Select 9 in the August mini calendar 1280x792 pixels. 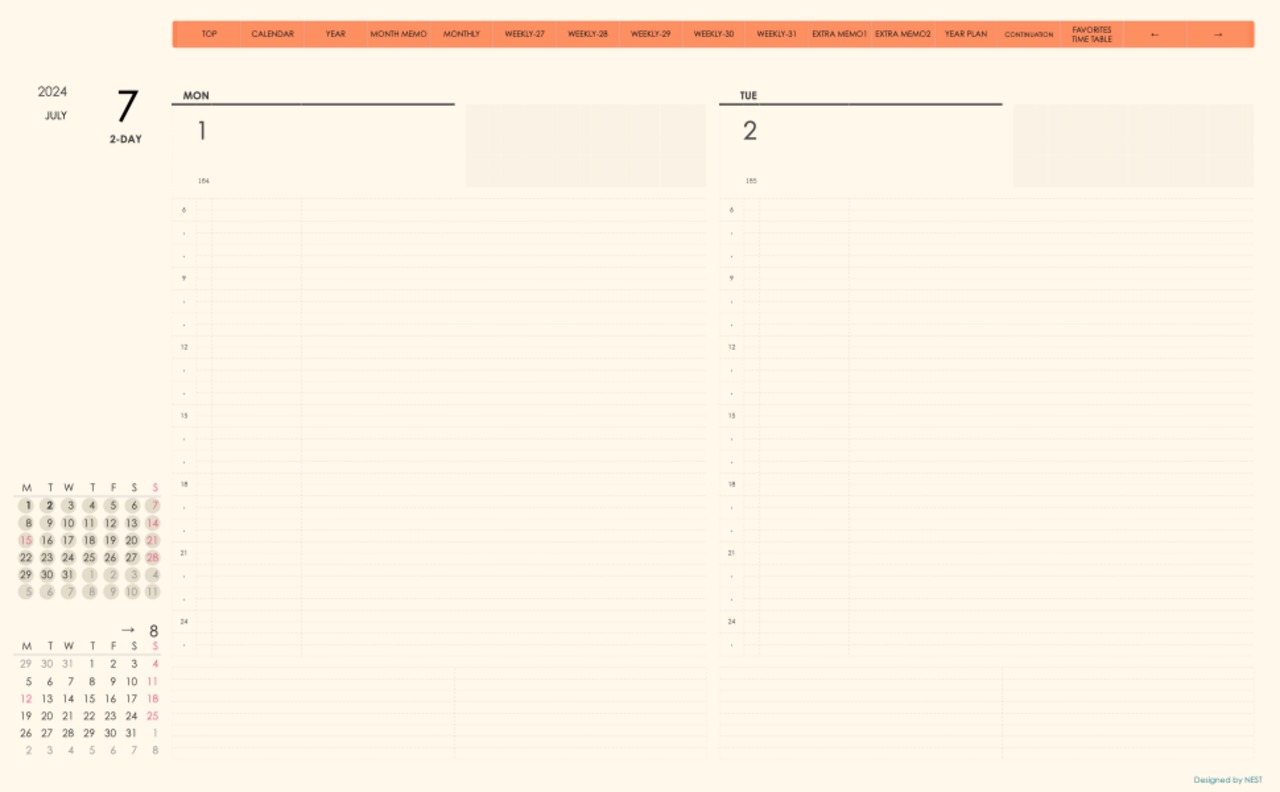pyautogui.click(x=112, y=681)
